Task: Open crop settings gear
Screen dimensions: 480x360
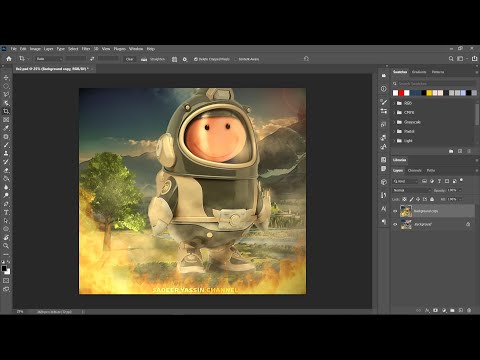Action: tap(185, 59)
